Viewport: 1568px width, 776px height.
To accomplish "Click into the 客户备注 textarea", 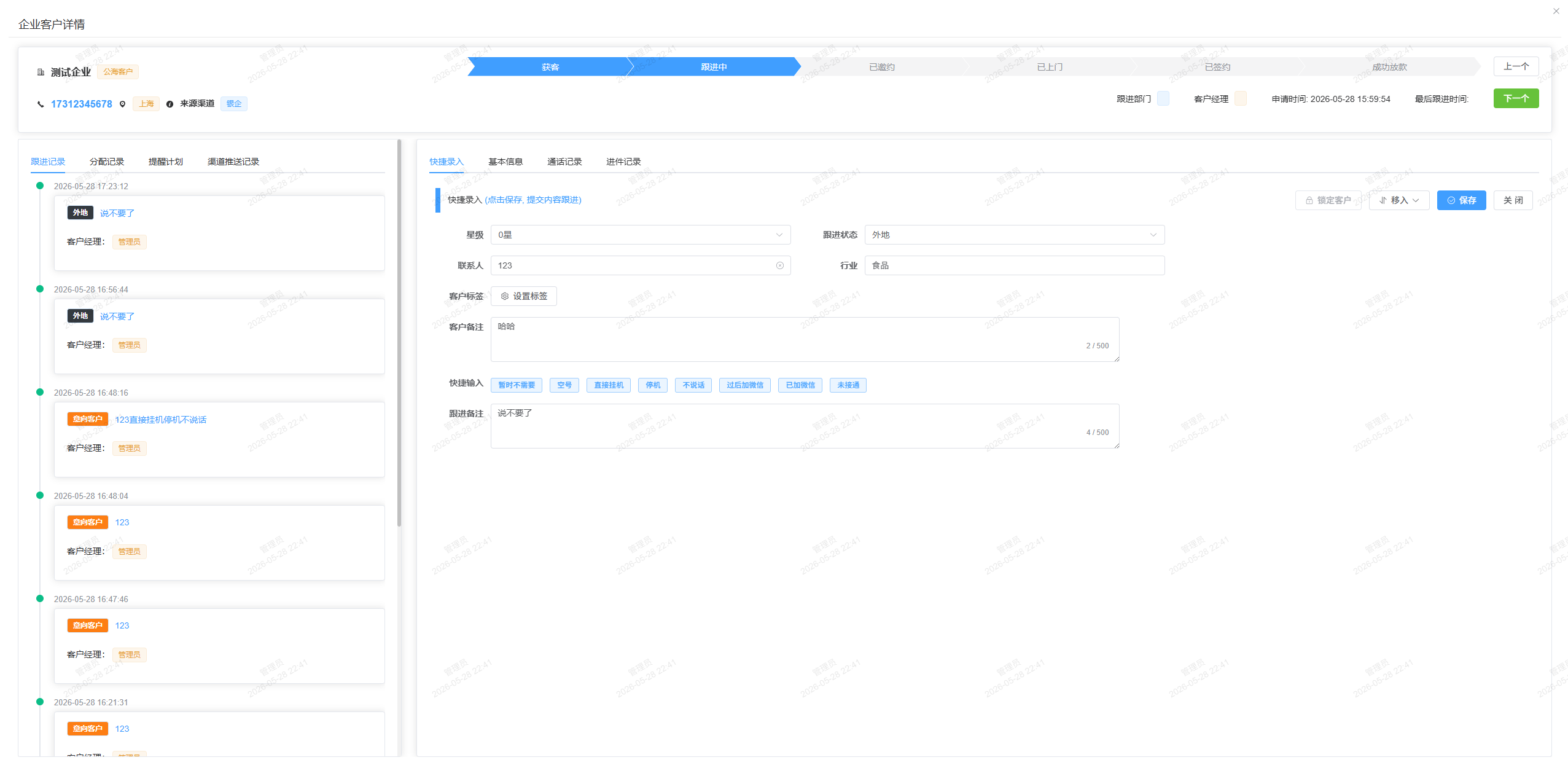I will [x=805, y=339].
